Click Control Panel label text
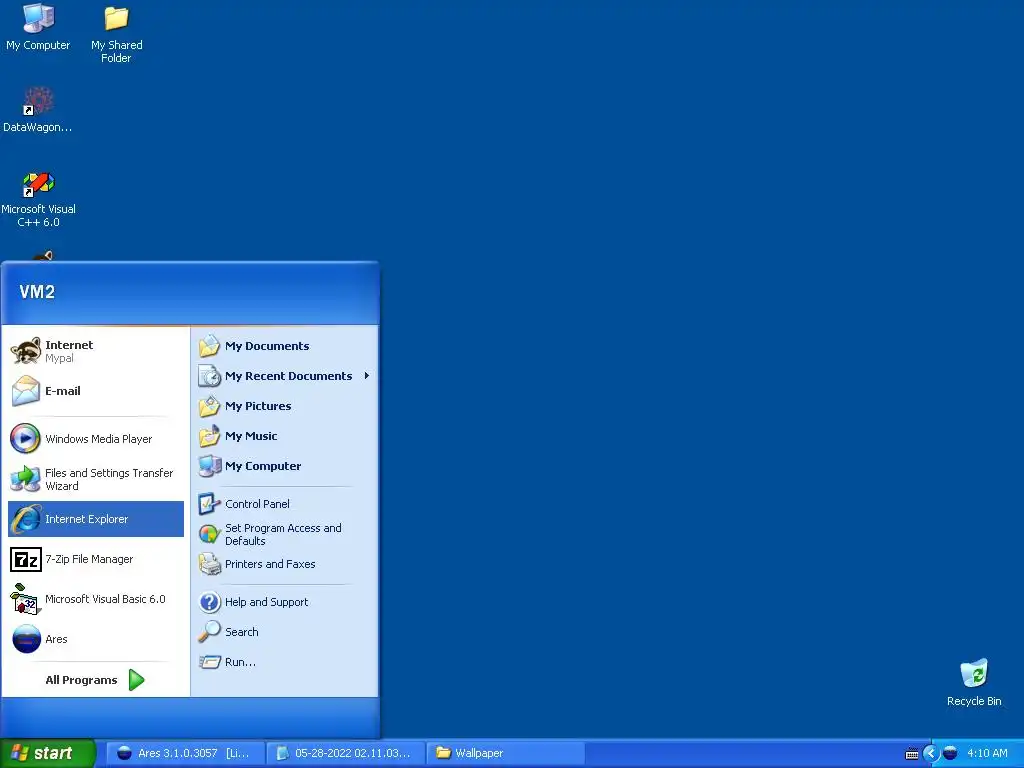Viewport: 1024px width, 768px height. point(257,504)
